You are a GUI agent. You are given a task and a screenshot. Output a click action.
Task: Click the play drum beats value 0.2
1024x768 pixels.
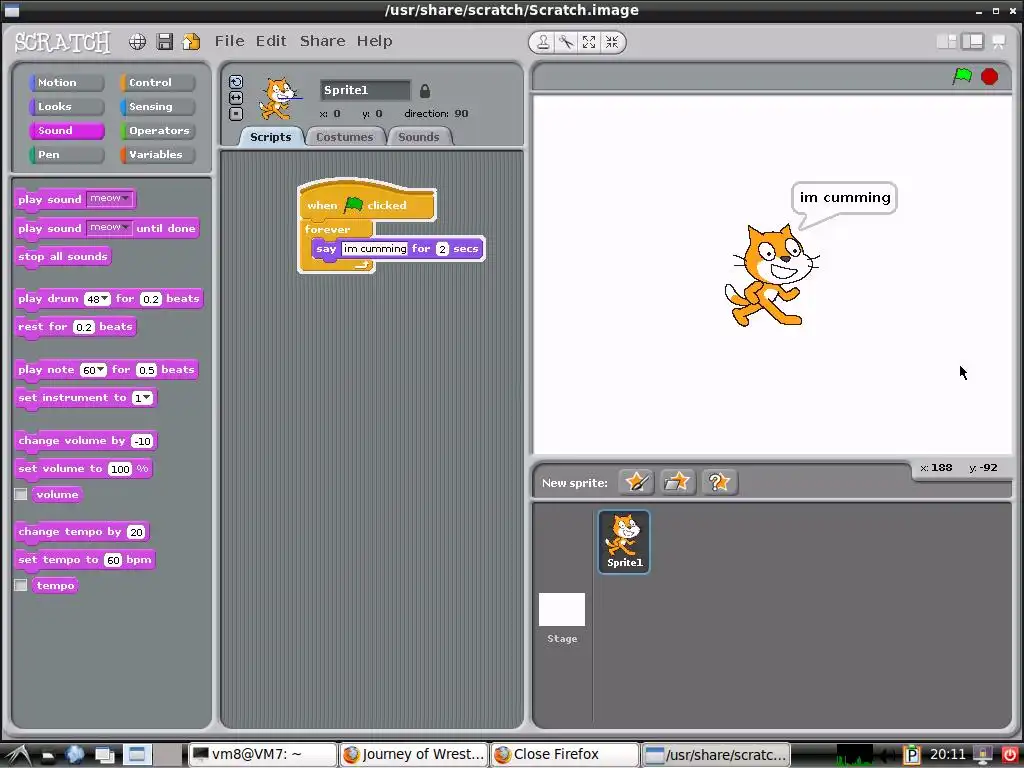151,299
